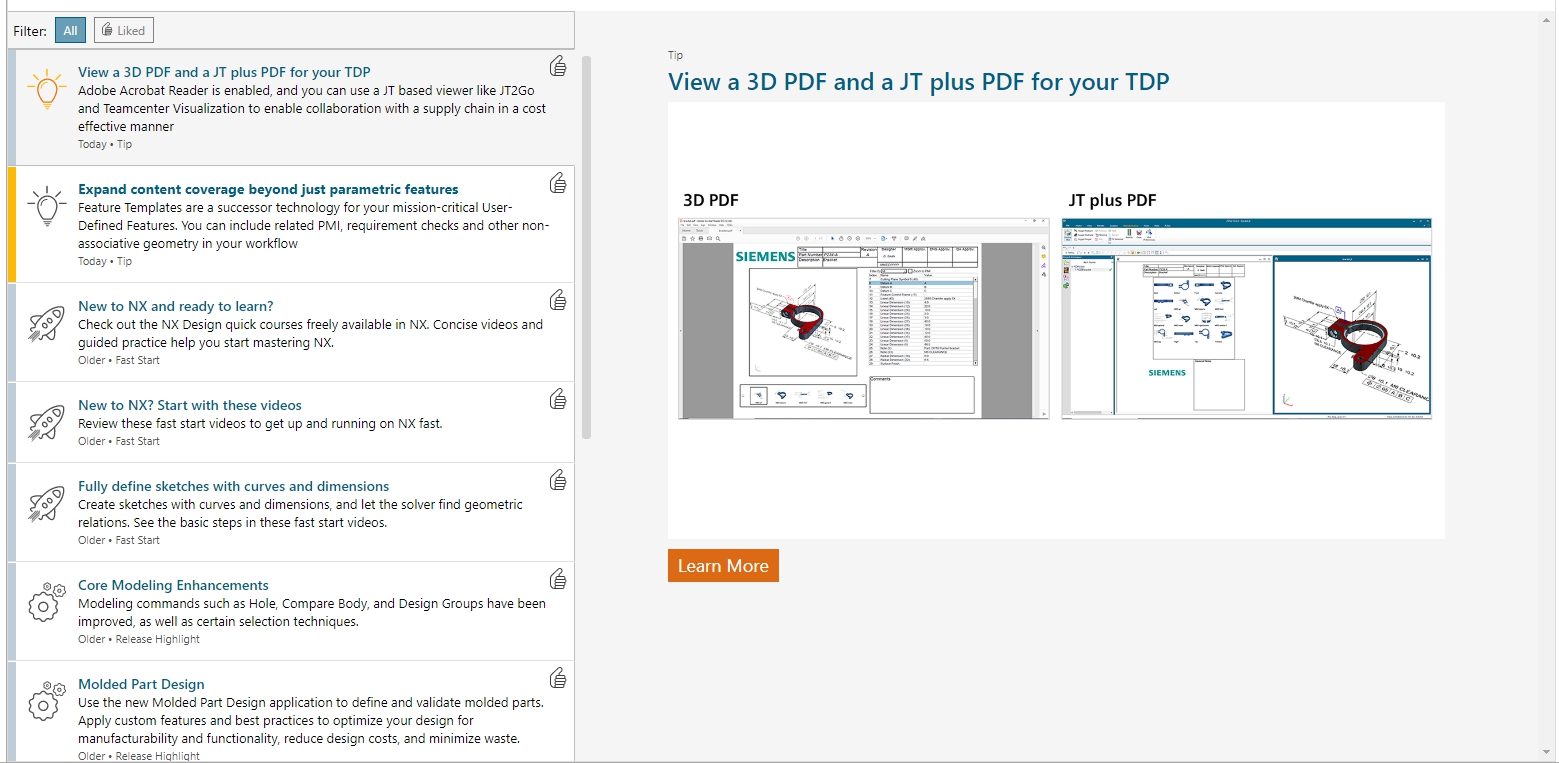Click 'Older • Release Highlight' under Core Modeling

(139, 639)
